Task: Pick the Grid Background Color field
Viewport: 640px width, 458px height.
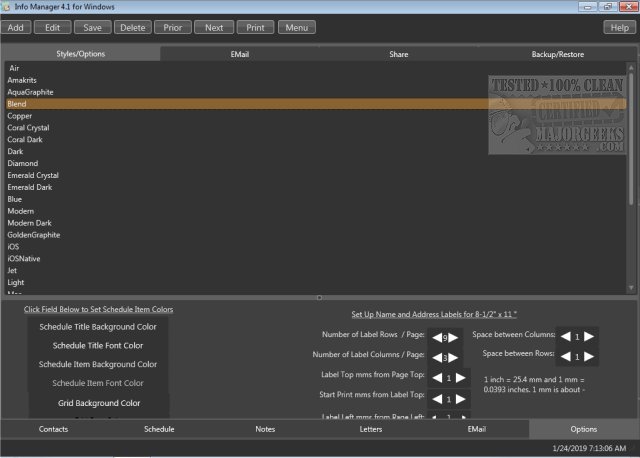Action: pyautogui.click(x=97, y=403)
